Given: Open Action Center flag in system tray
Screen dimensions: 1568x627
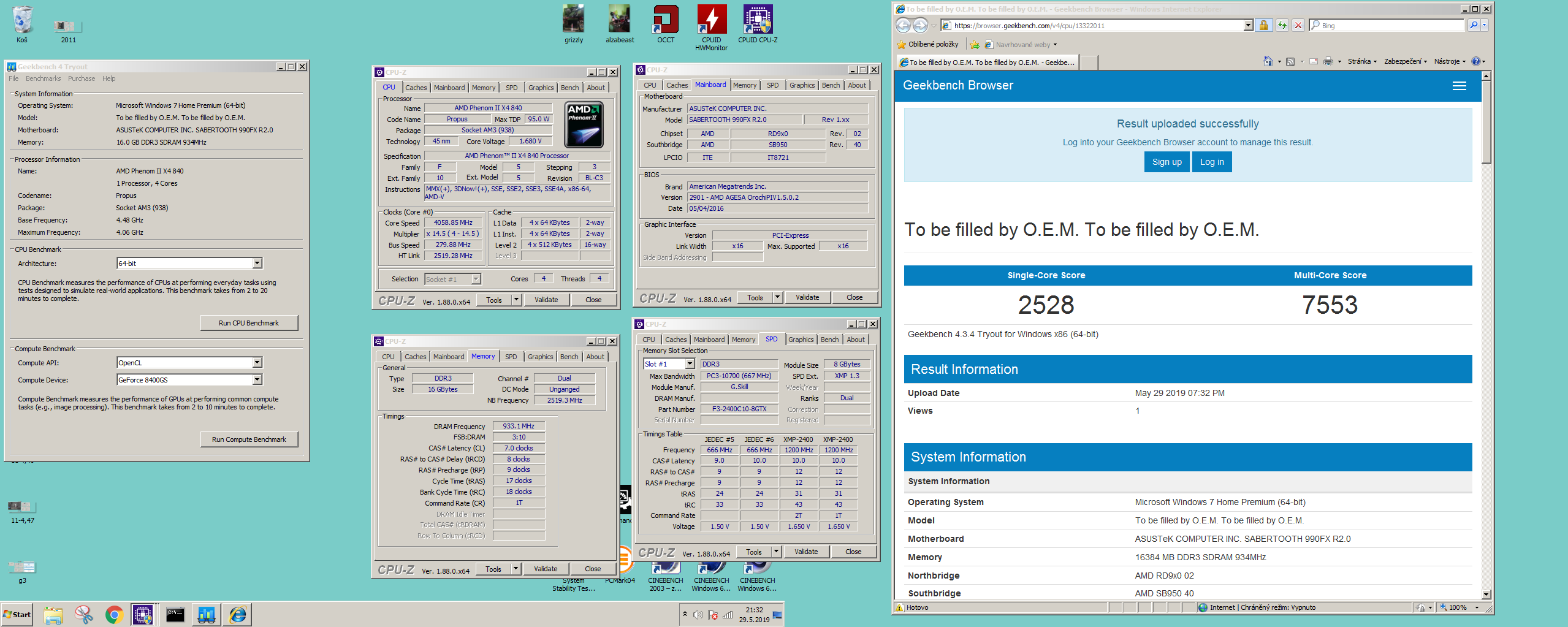Looking at the screenshot, I should click(713, 615).
